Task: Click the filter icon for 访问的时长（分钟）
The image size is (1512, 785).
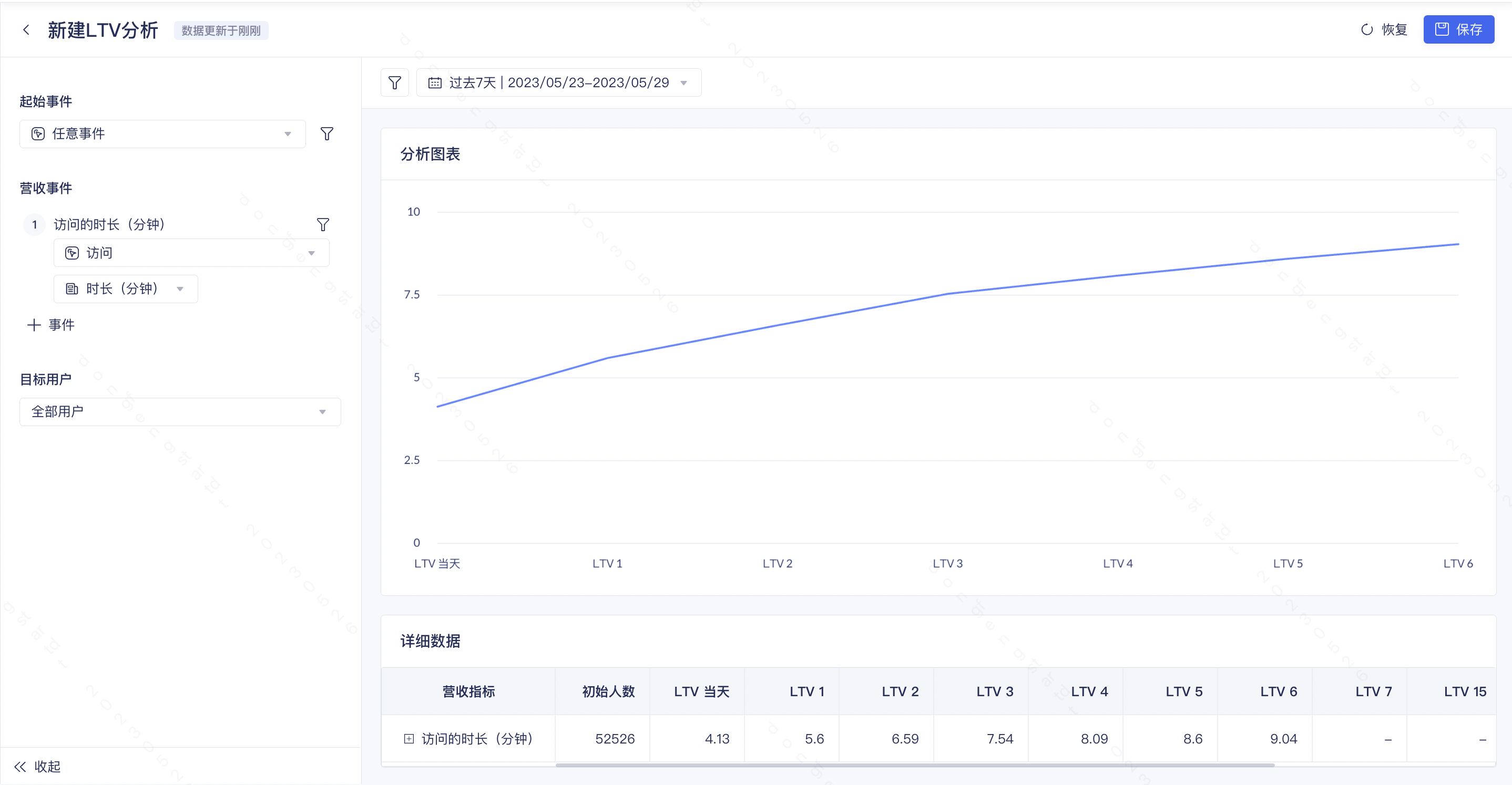Action: [x=323, y=224]
